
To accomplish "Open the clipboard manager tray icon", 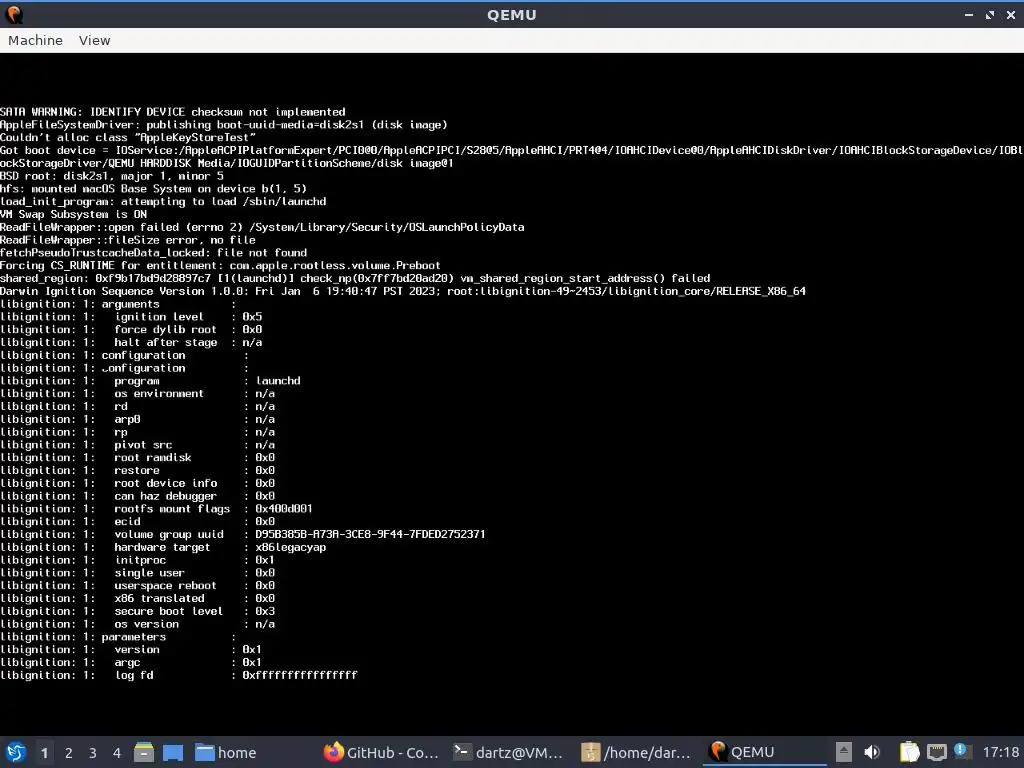I will (909, 752).
